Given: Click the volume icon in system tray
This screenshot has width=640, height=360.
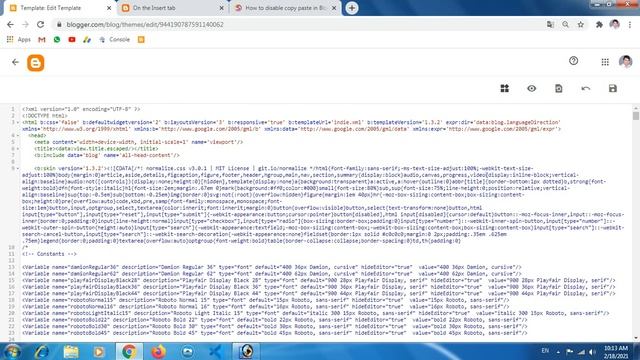Looking at the screenshot, I should point(593,352).
